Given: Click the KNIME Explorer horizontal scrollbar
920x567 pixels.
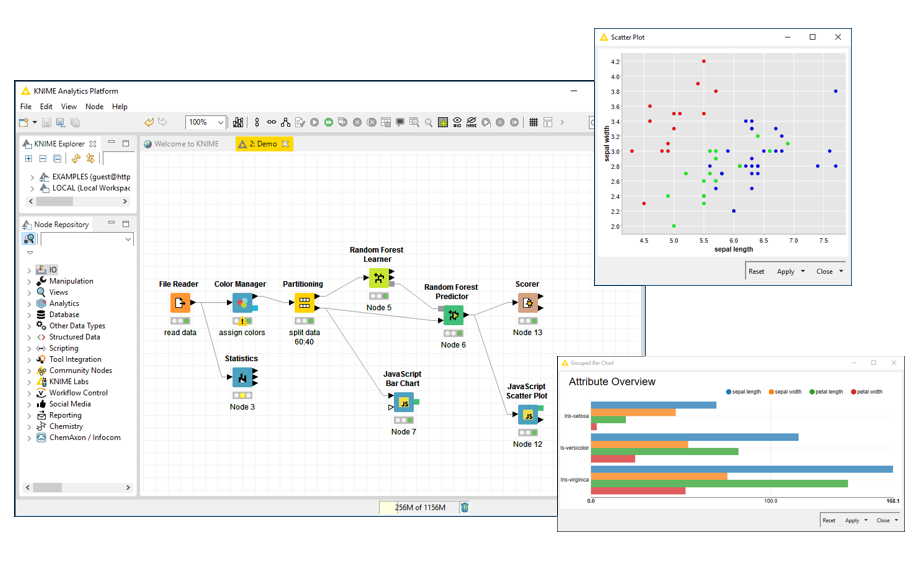Looking at the screenshot, I should [78, 201].
